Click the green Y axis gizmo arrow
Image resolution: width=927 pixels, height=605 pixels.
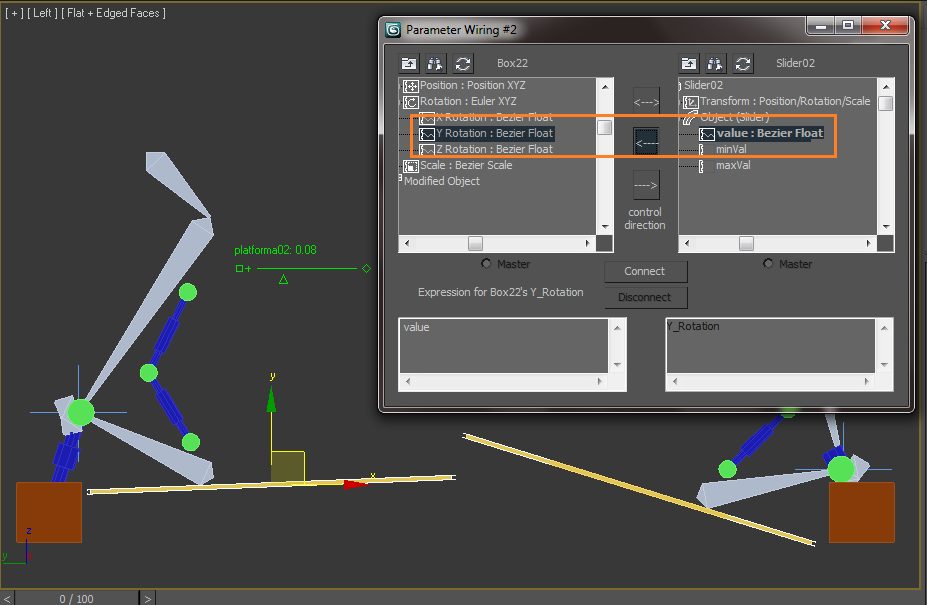[271, 399]
